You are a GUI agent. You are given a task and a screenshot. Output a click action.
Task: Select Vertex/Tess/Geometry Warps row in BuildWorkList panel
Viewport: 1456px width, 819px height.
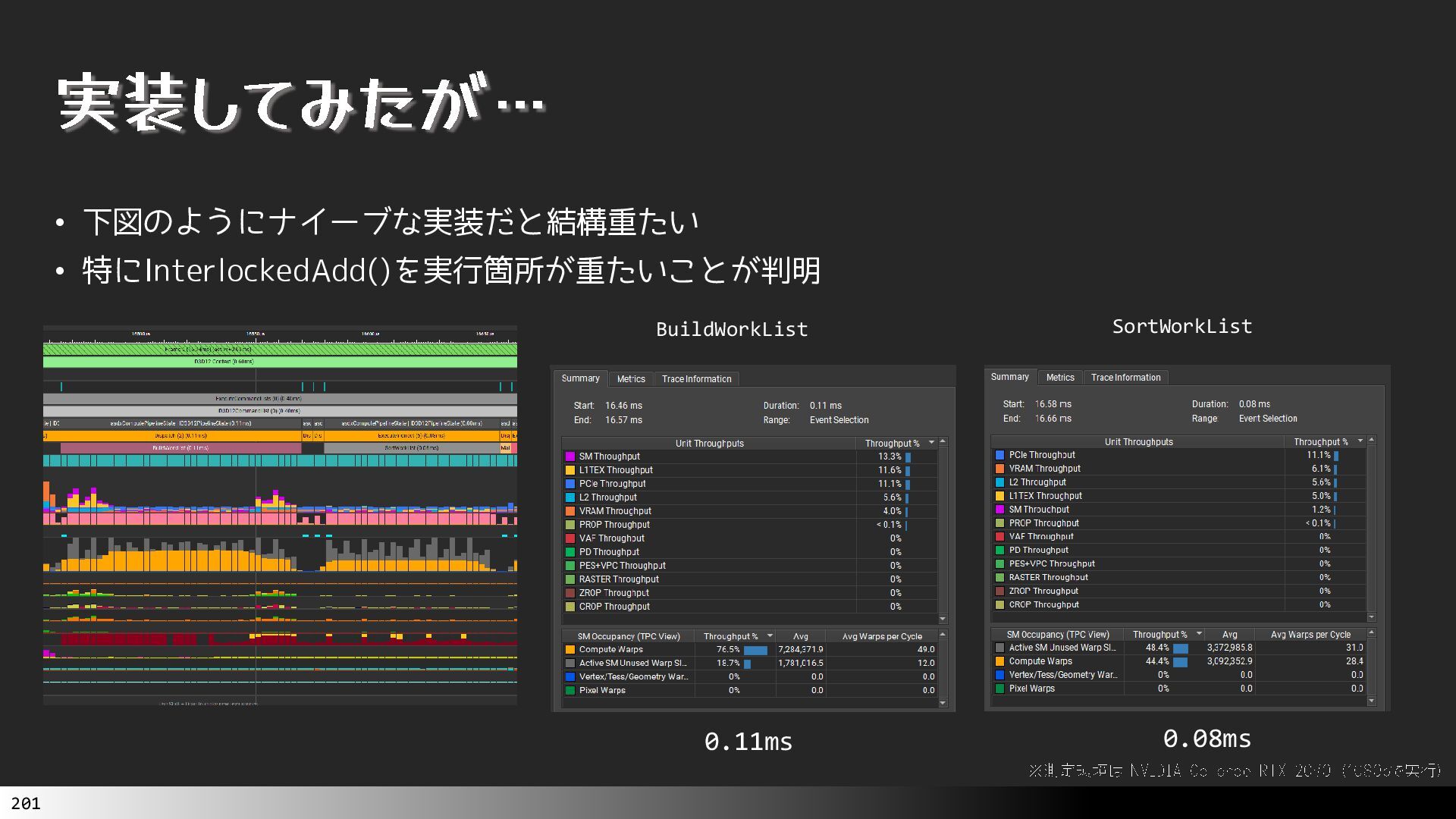point(750,677)
